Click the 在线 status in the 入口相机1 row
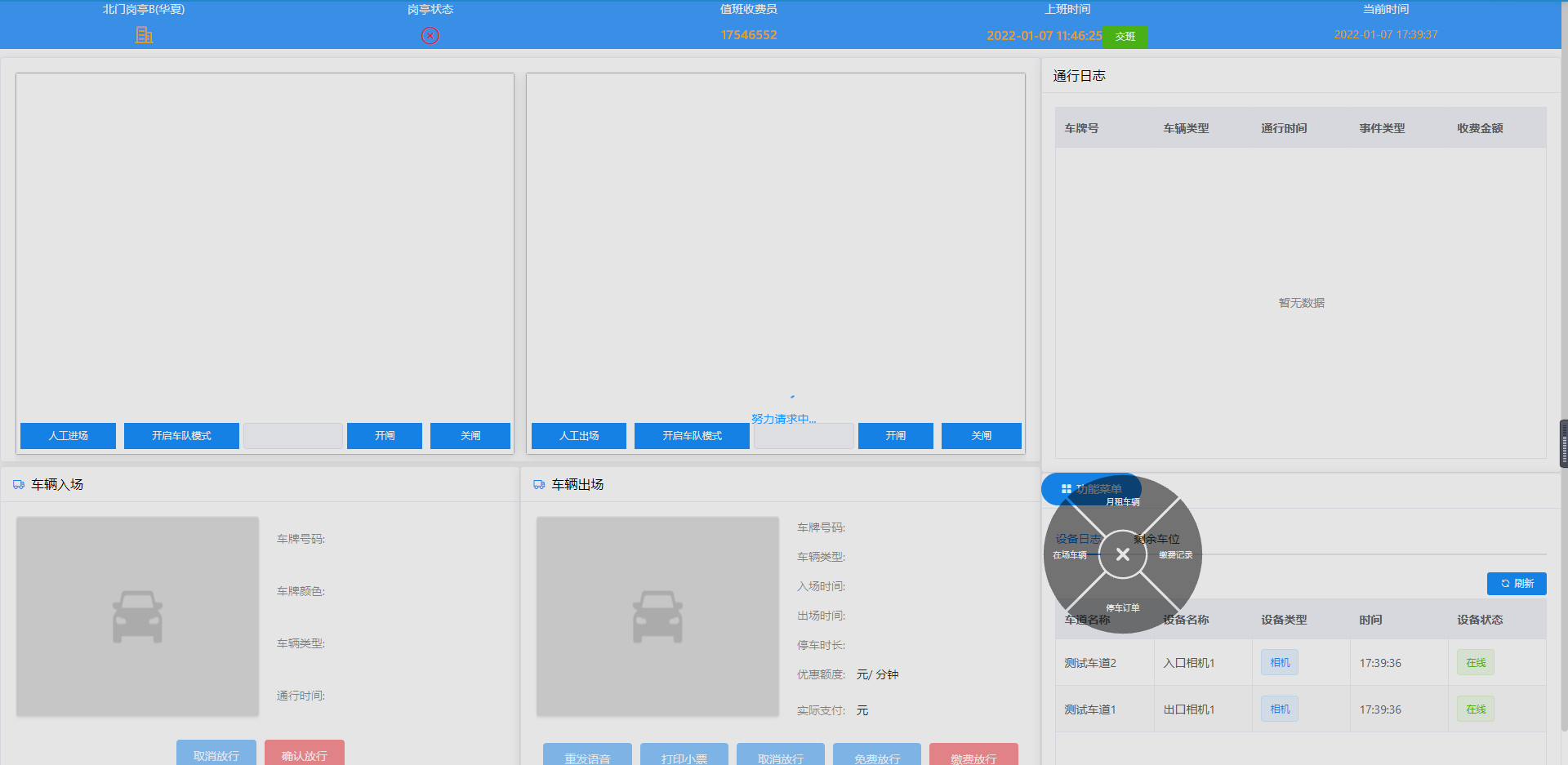1568x765 pixels. [1476, 662]
